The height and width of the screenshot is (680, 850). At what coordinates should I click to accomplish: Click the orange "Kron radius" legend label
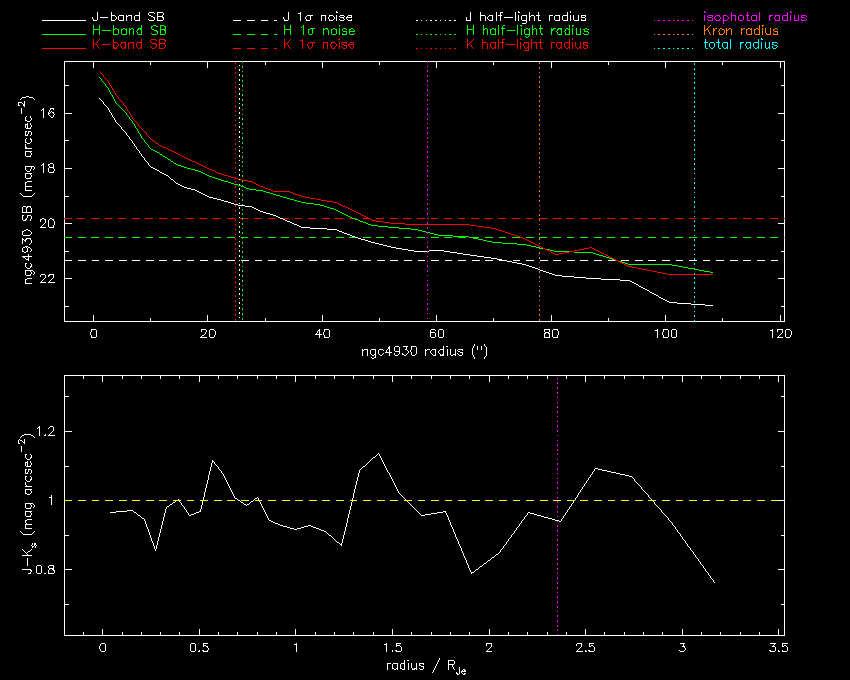tap(741, 31)
